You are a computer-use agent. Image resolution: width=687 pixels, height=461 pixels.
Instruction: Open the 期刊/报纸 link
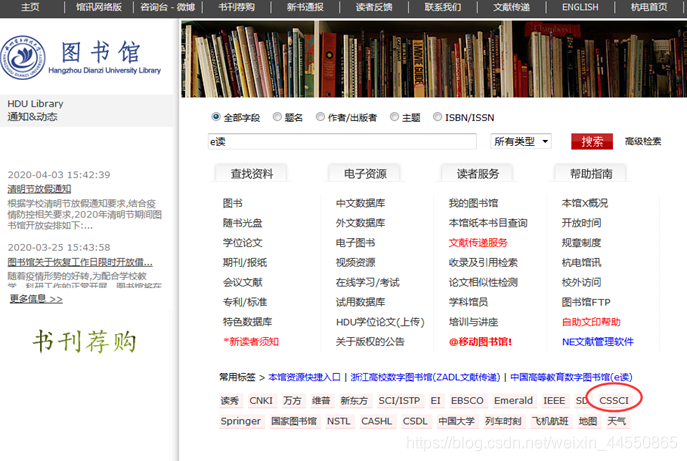(244, 262)
